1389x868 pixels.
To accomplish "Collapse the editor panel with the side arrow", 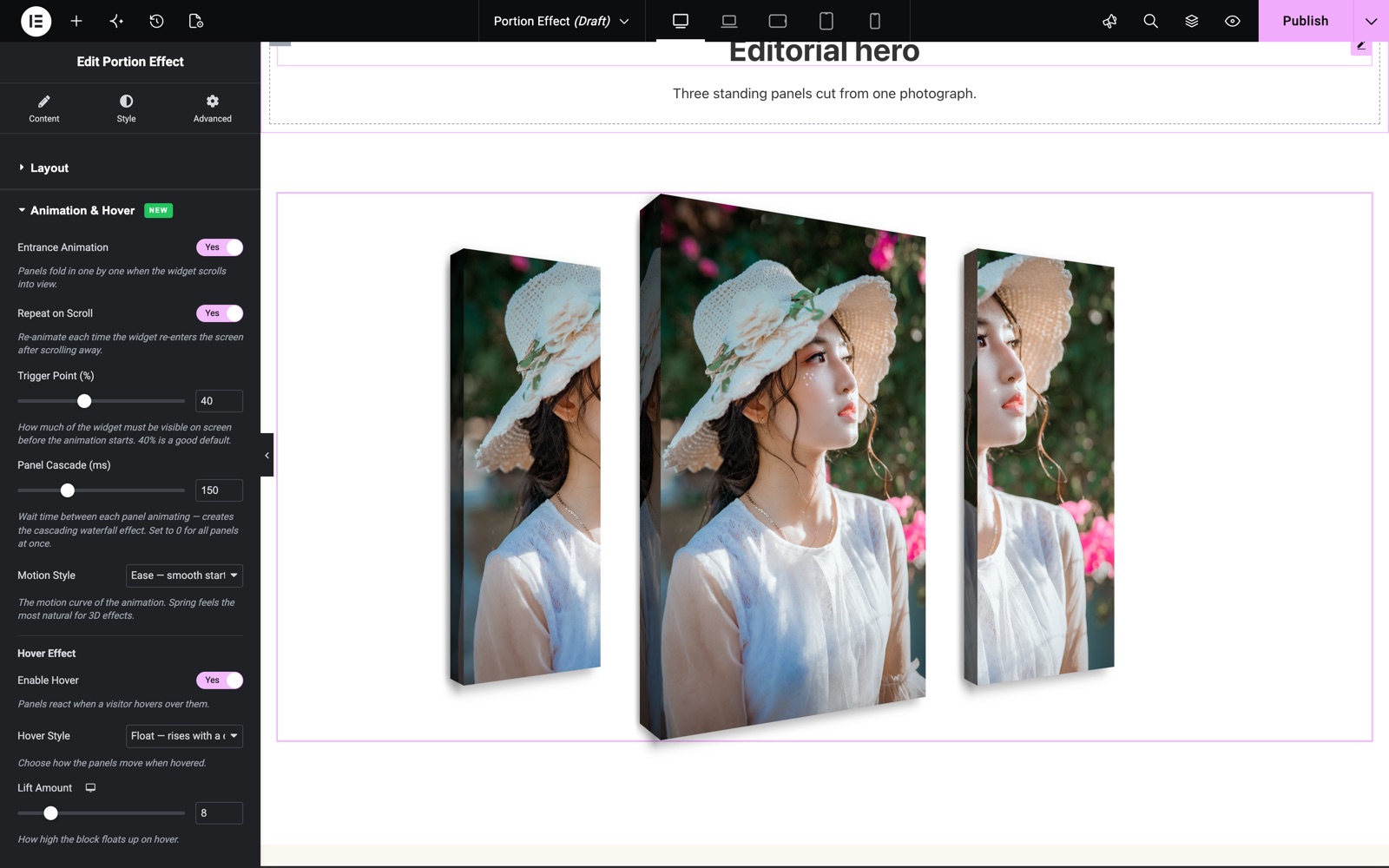I will [267, 455].
